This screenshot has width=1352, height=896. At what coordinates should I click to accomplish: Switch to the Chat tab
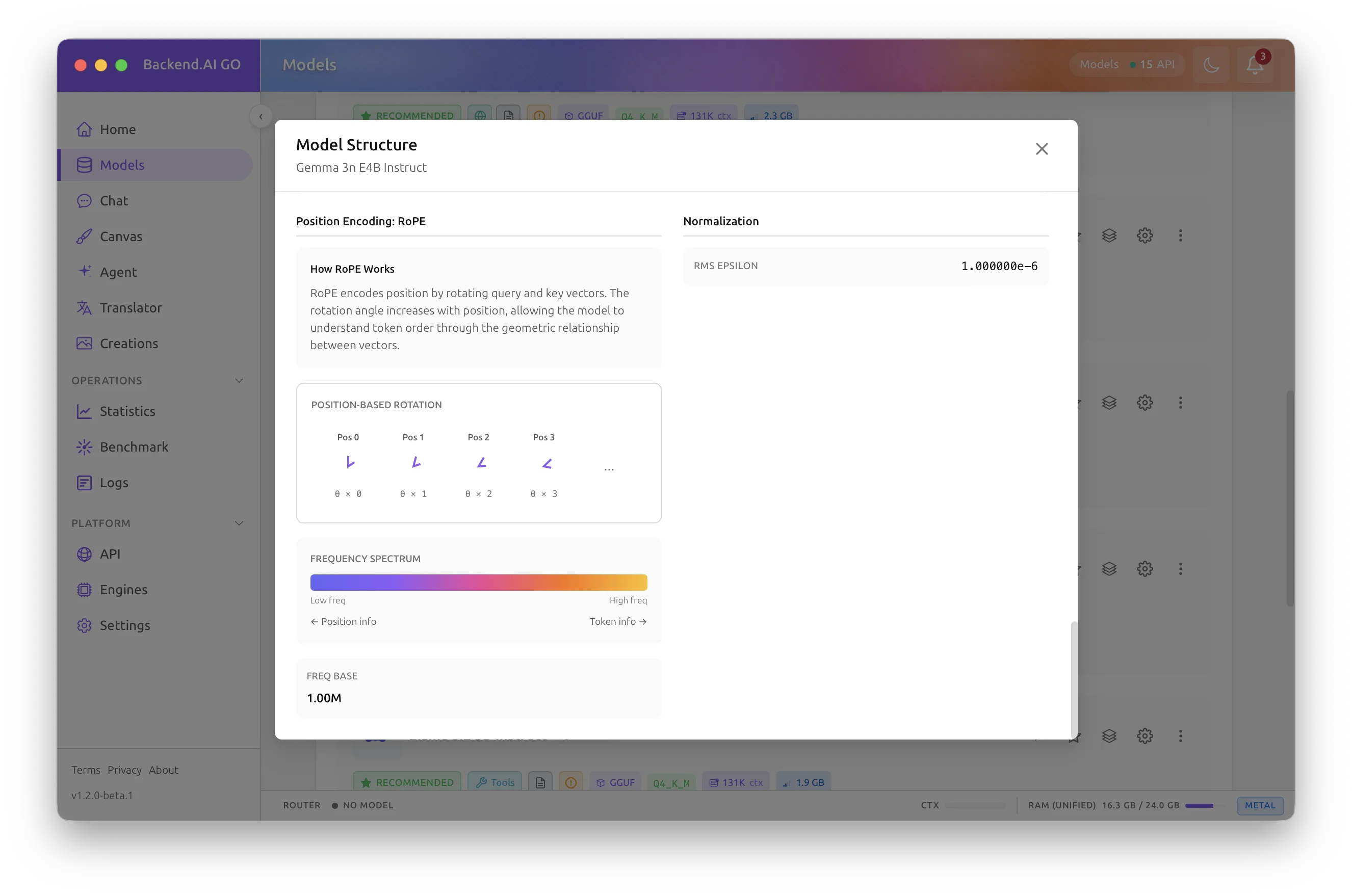pos(113,201)
